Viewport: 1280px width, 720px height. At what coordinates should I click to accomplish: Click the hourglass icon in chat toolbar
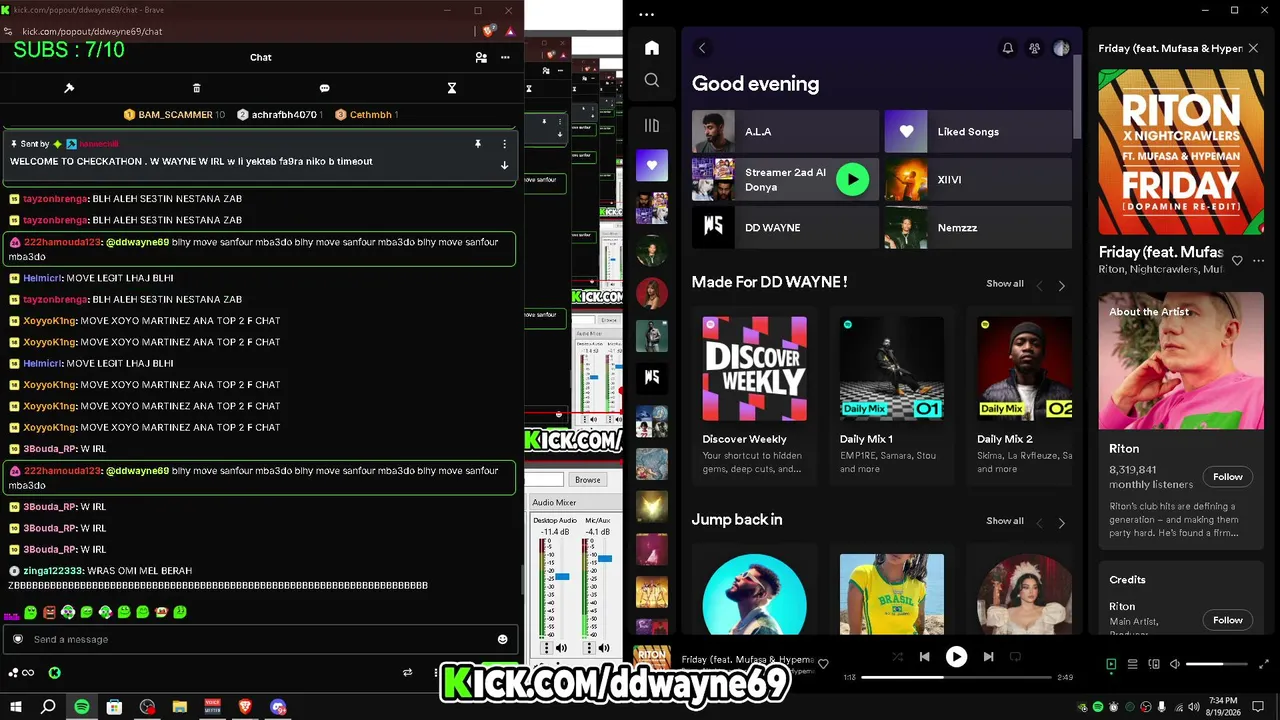451,88
